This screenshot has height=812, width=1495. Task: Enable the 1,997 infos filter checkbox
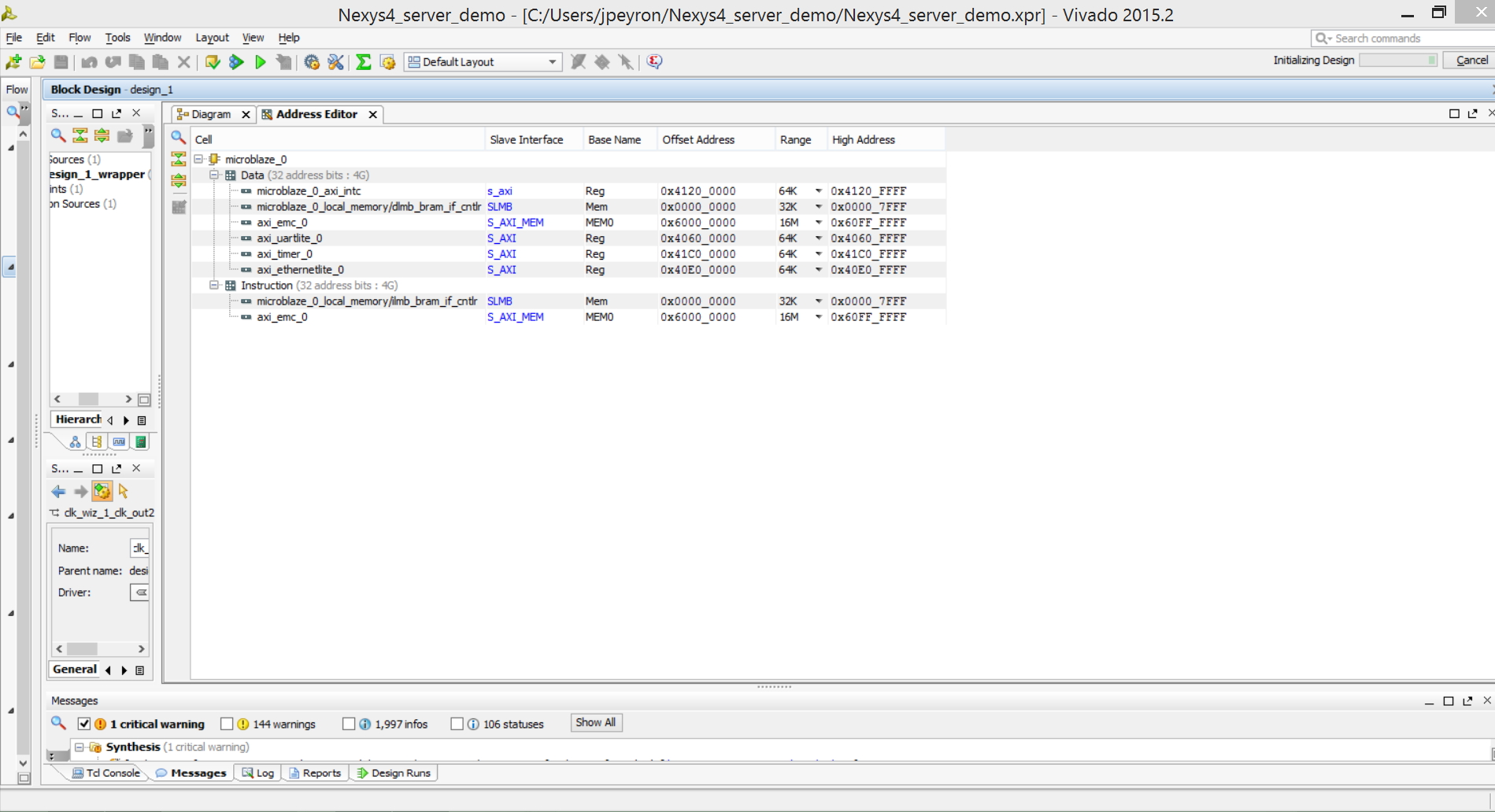click(349, 724)
